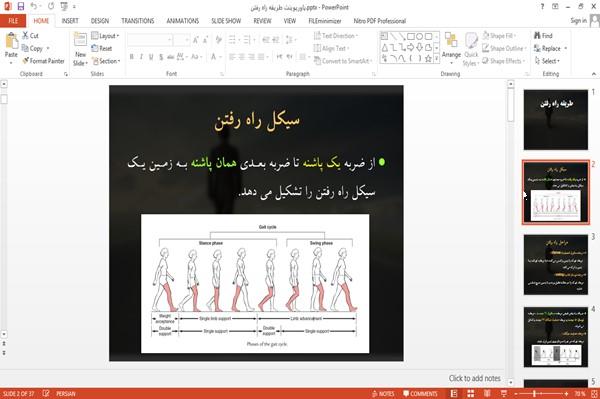Toggle Strikethrough formatting
The height and width of the screenshot is (399, 600).
[171, 57]
